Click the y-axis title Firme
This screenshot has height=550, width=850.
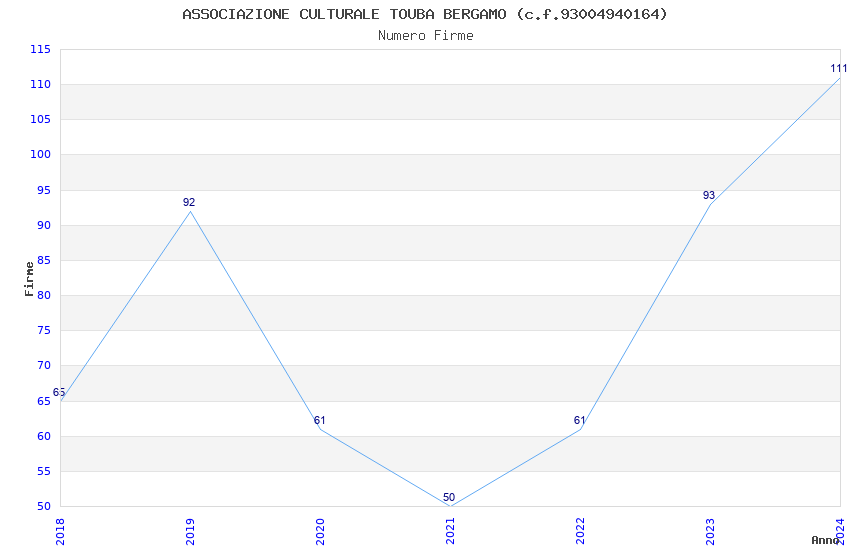tap(29, 279)
